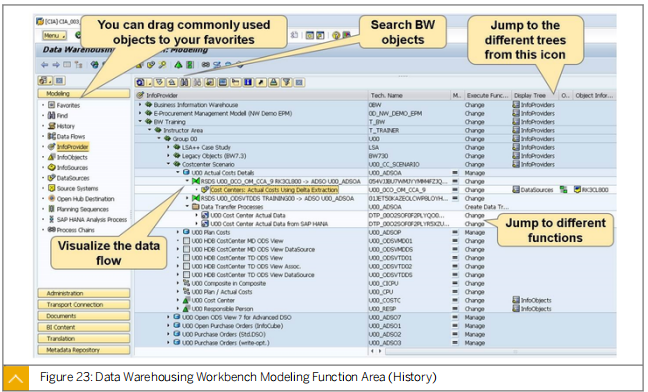Image resolution: width=648 pixels, height=392 pixels.
Task: Click the back arrow in the top toolbar
Action: tap(45, 65)
